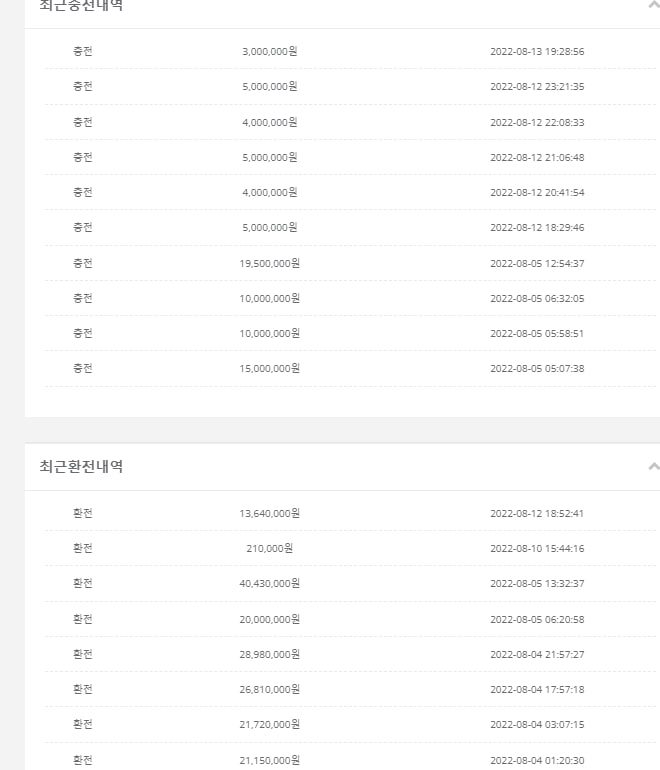Select the 13,640,000원 withdrawal amount
This screenshot has width=660, height=770.
pos(270,513)
